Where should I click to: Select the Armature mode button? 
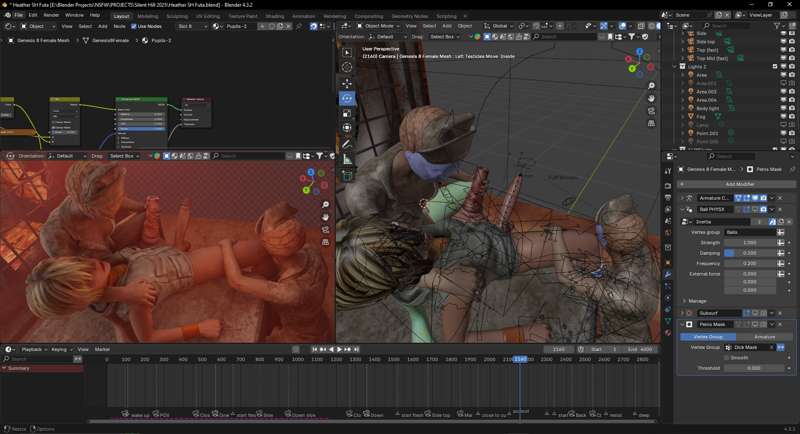pyautogui.click(x=764, y=336)
